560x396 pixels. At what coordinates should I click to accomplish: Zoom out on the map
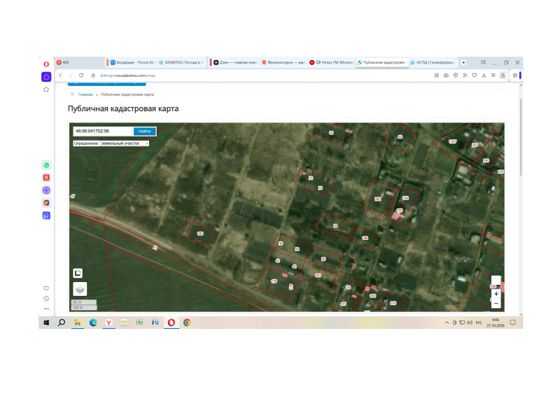pyautogui.click(x=496, y=304)
